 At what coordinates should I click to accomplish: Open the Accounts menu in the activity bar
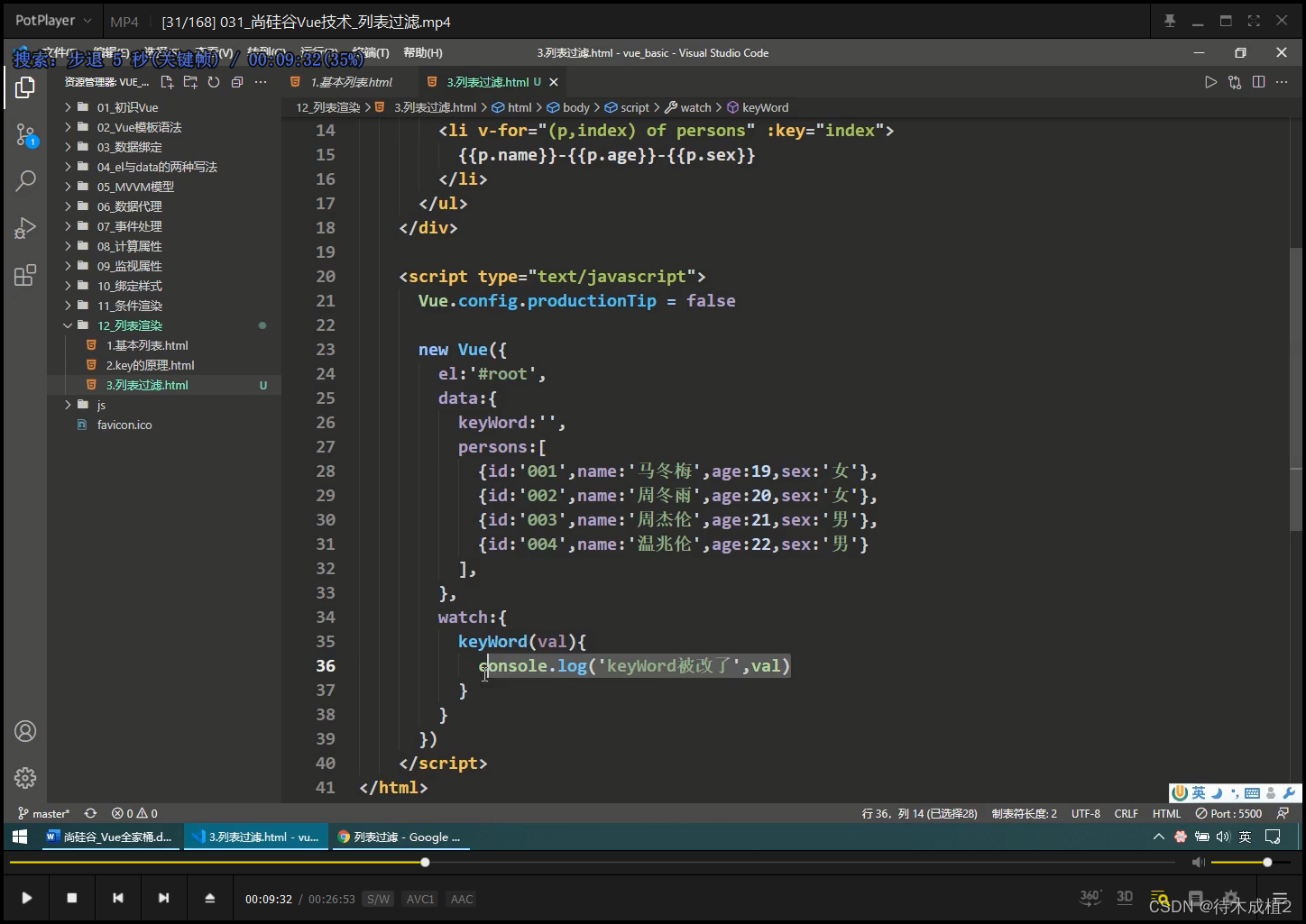[25, 731]
